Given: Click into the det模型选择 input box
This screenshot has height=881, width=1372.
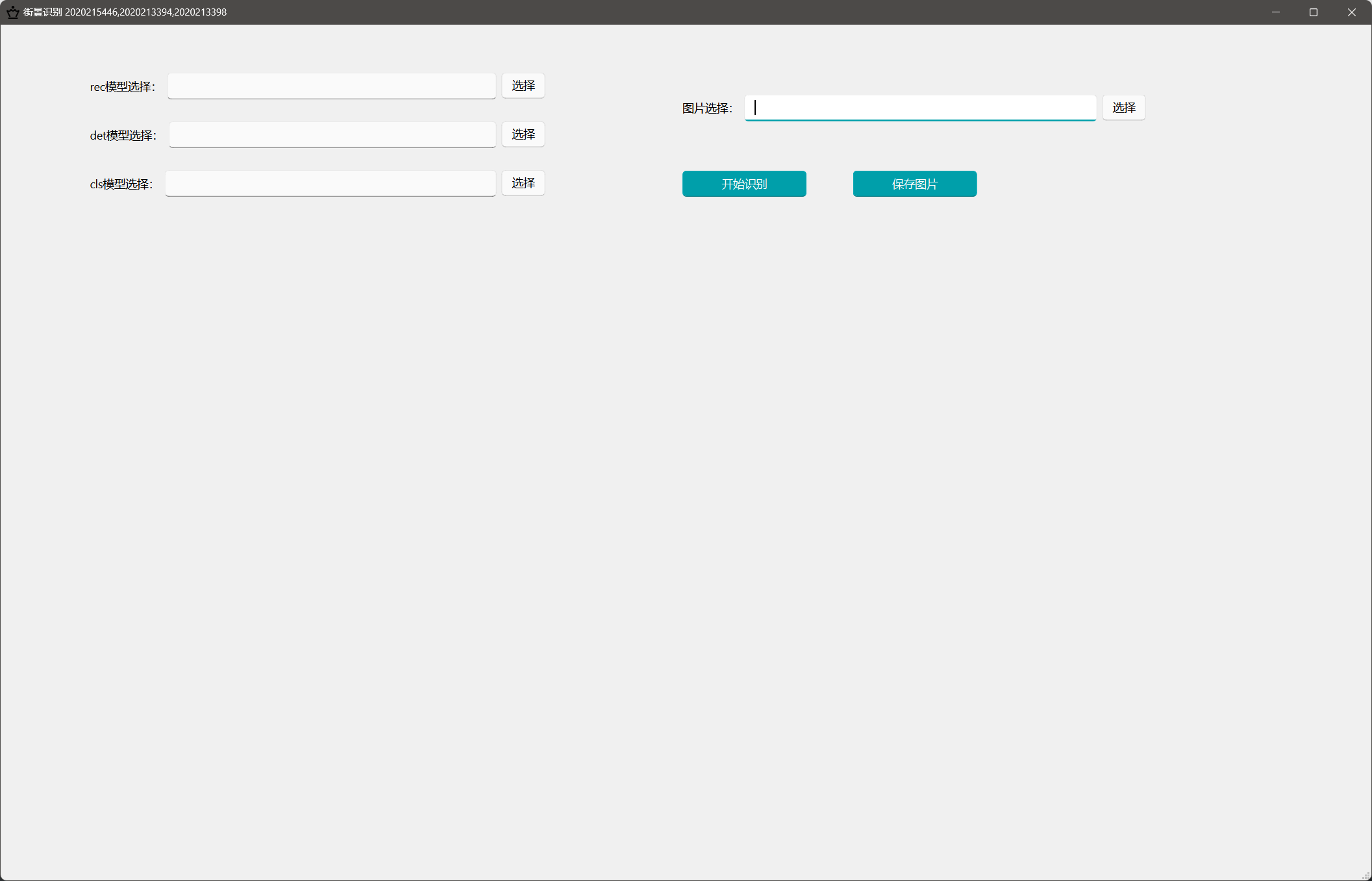Looking at the screenshot, I should click(x=332, y=134).
